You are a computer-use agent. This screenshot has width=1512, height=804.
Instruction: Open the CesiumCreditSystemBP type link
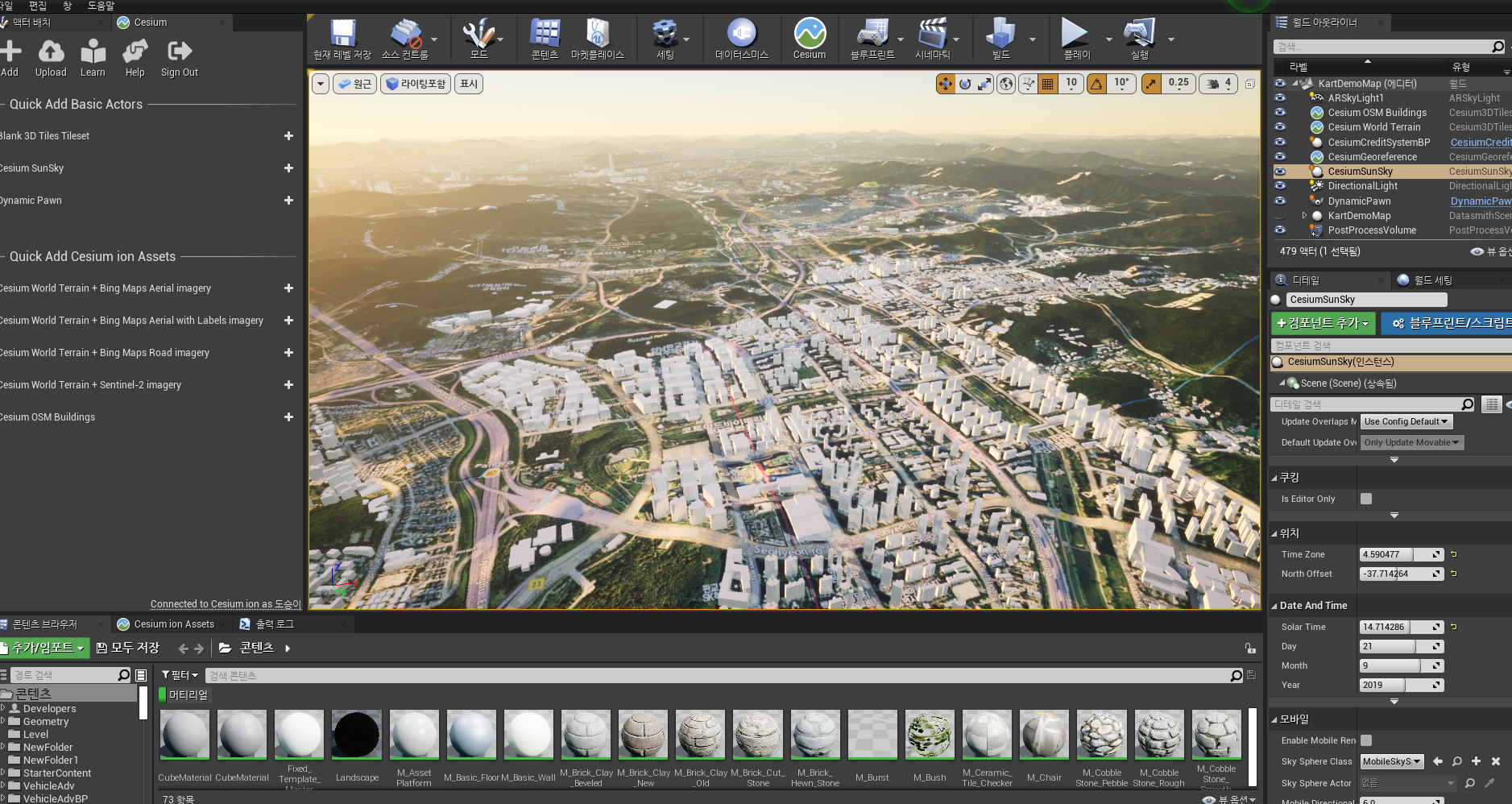1481,142
